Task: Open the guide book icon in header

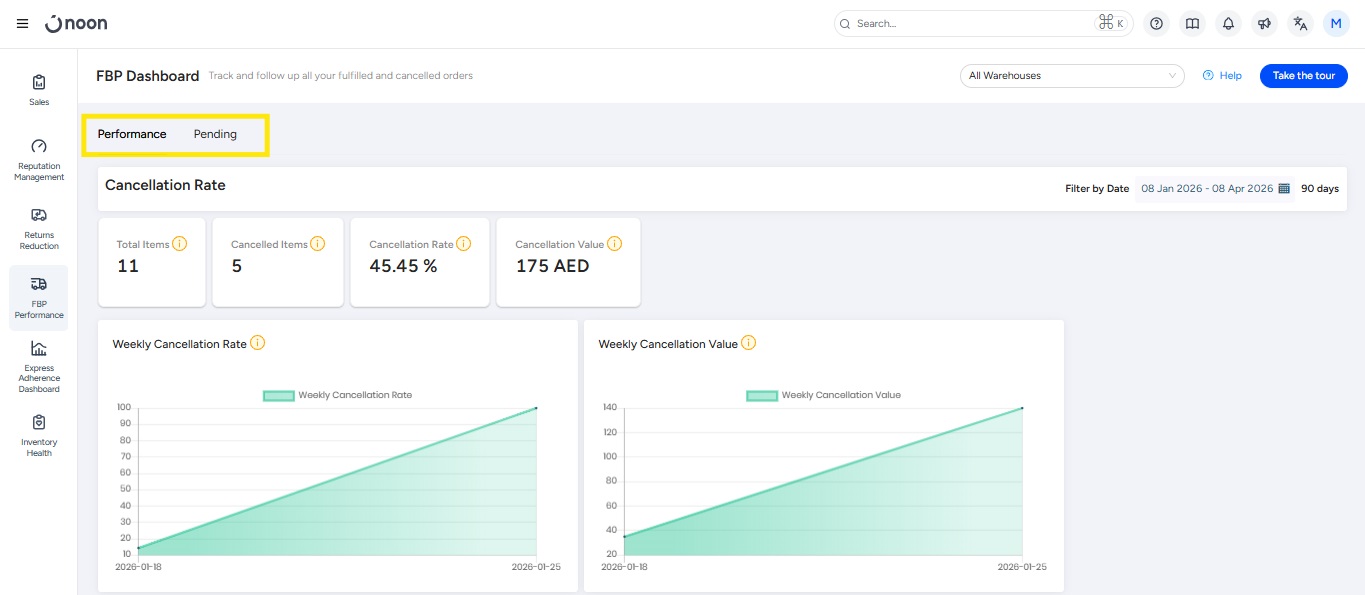Action: coord(1191,24)
